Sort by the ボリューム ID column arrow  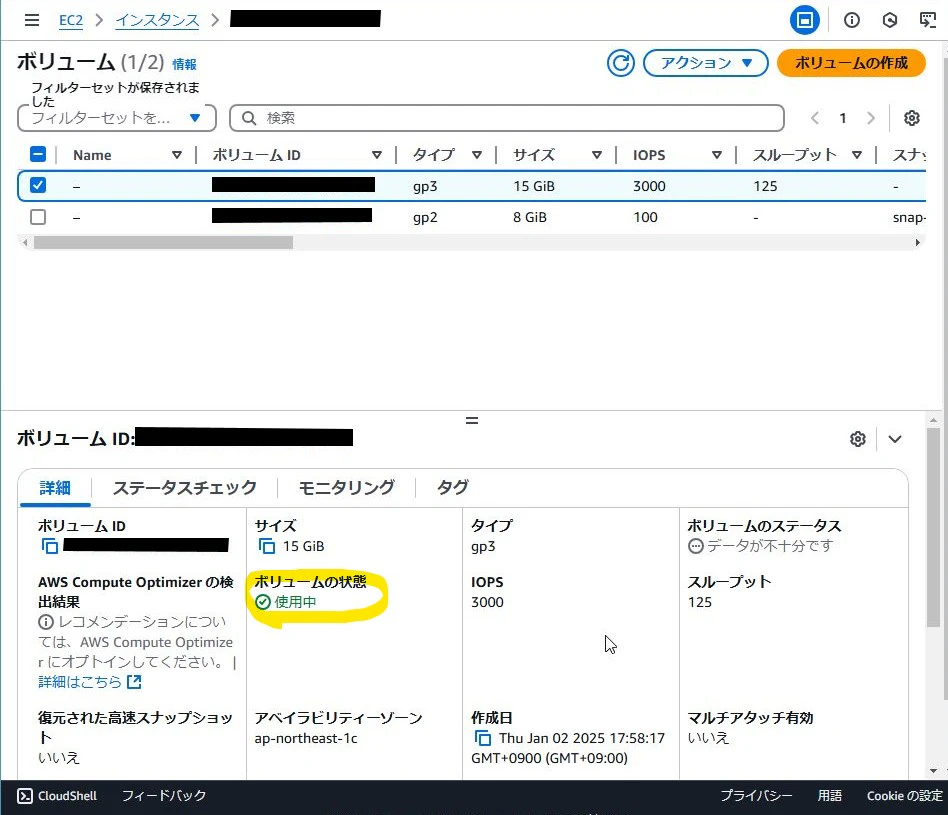(x=377, y=155)
